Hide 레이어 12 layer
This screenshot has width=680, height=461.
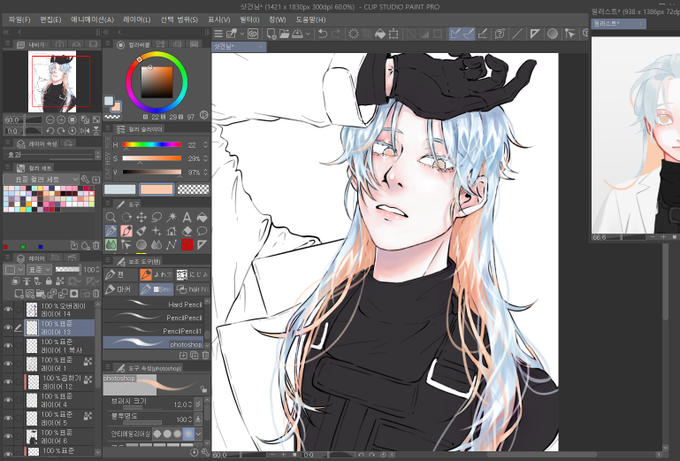8,382
